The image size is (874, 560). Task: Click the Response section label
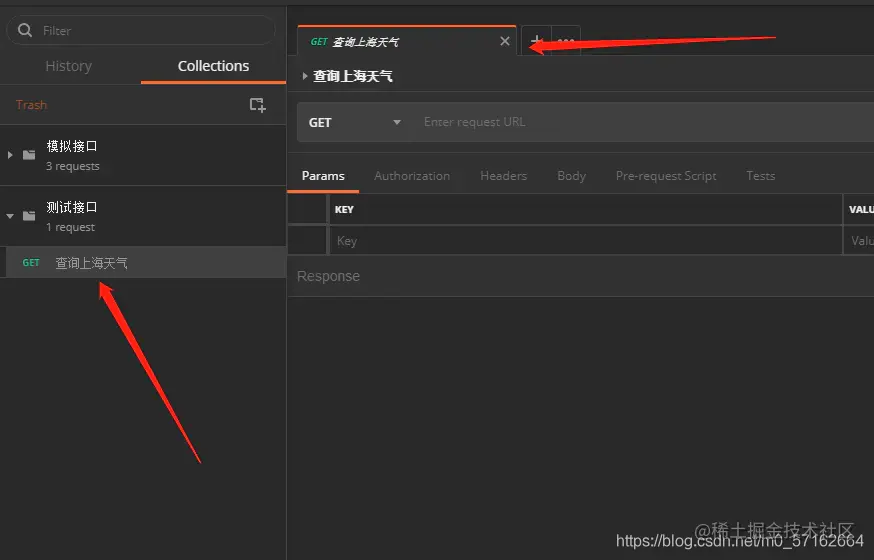point(328,276)
